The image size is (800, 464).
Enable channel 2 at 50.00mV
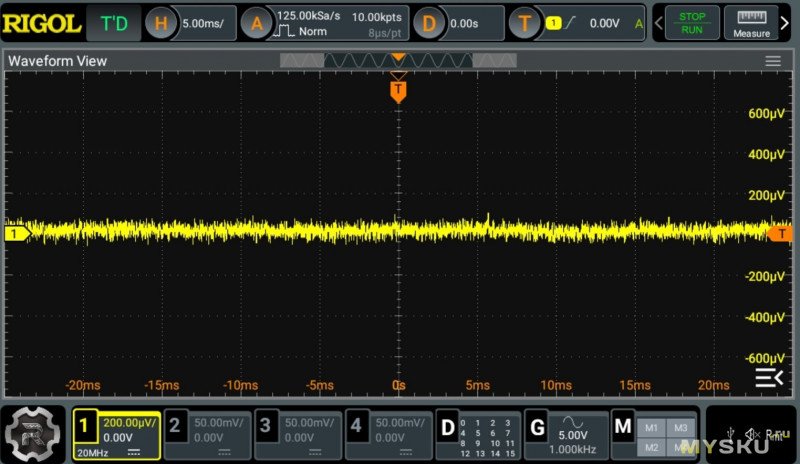click(206, 434)
